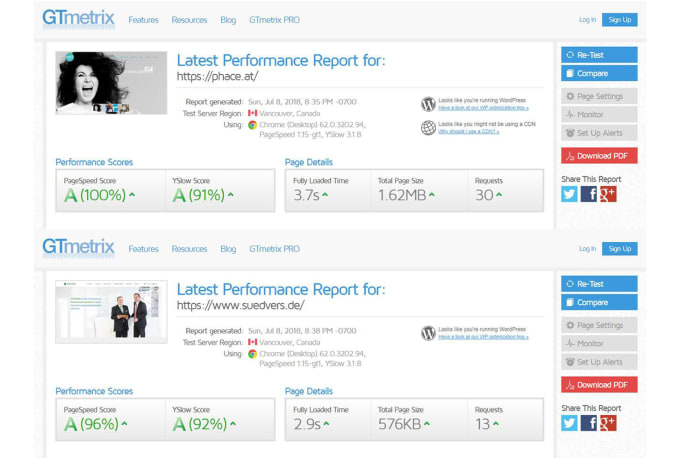Open Page Settings for the suedvers.de report
The width and height of the screenshot is (680, 458).
(x=599, y=325)
